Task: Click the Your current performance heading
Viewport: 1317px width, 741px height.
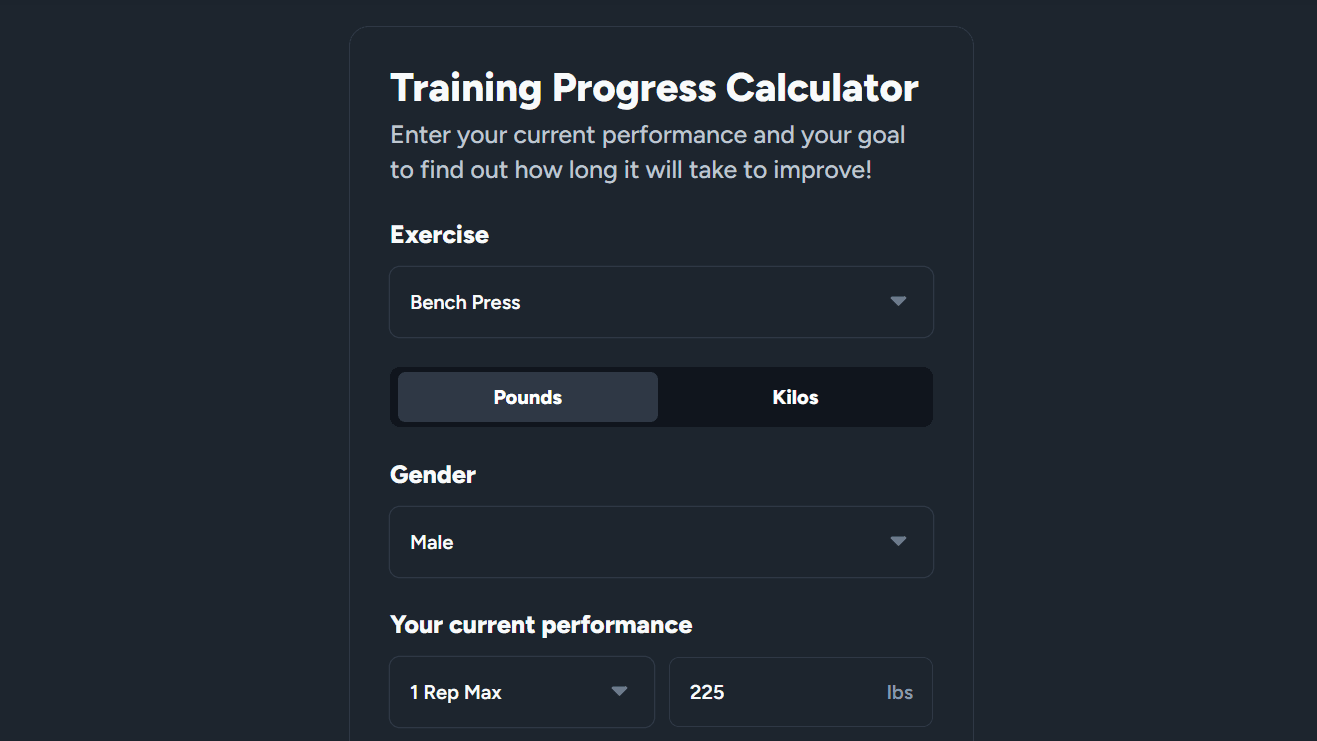Action: click(x=541, y=624)
